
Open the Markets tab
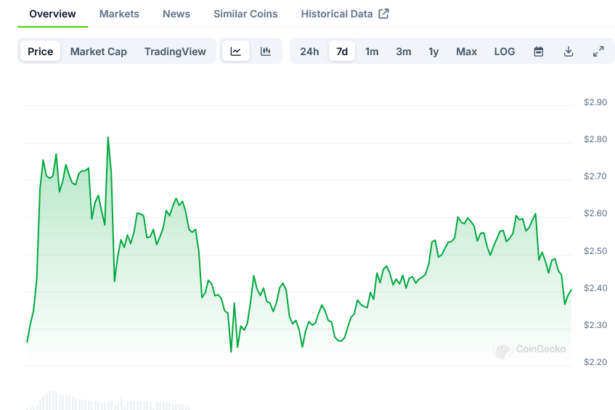pos(119,14)
